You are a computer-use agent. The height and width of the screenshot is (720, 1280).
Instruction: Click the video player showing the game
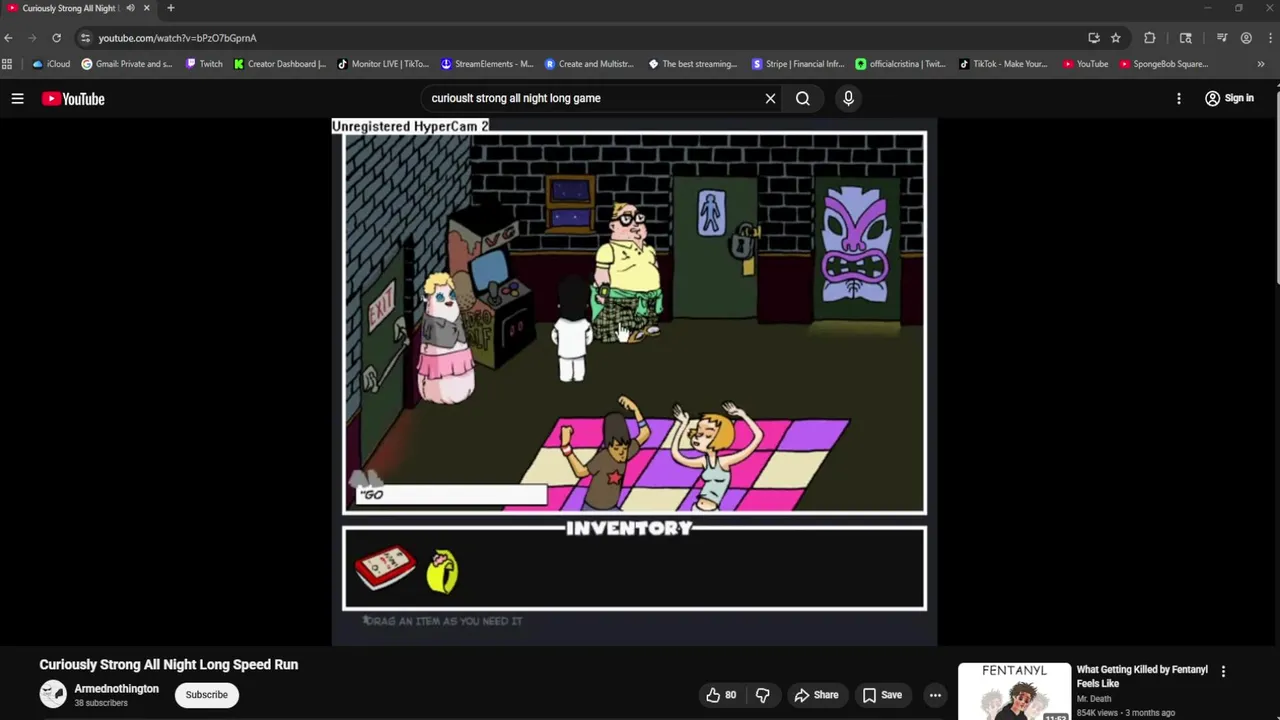(x=634, y=381)
